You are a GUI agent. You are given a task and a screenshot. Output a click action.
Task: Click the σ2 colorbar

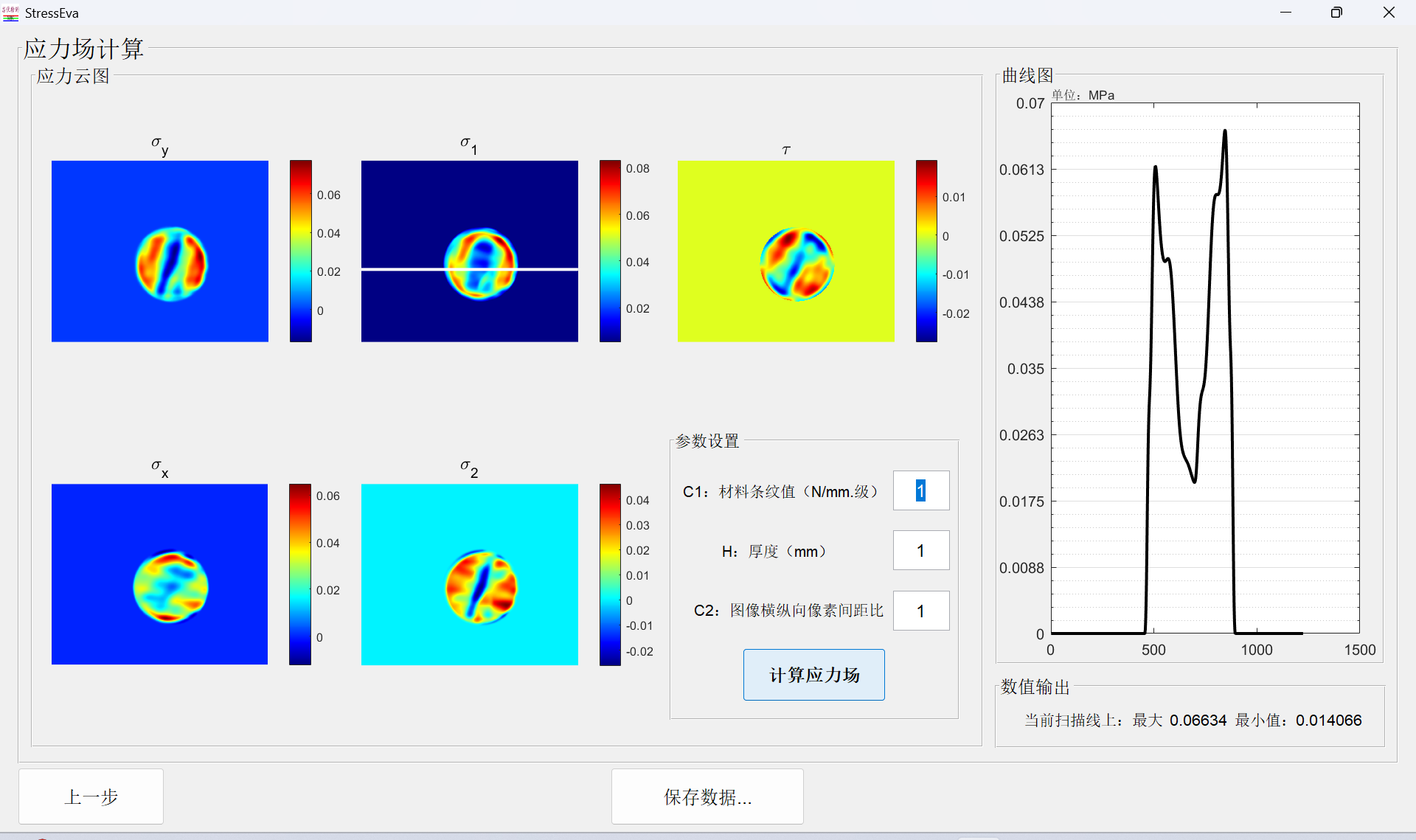(610, 574)
